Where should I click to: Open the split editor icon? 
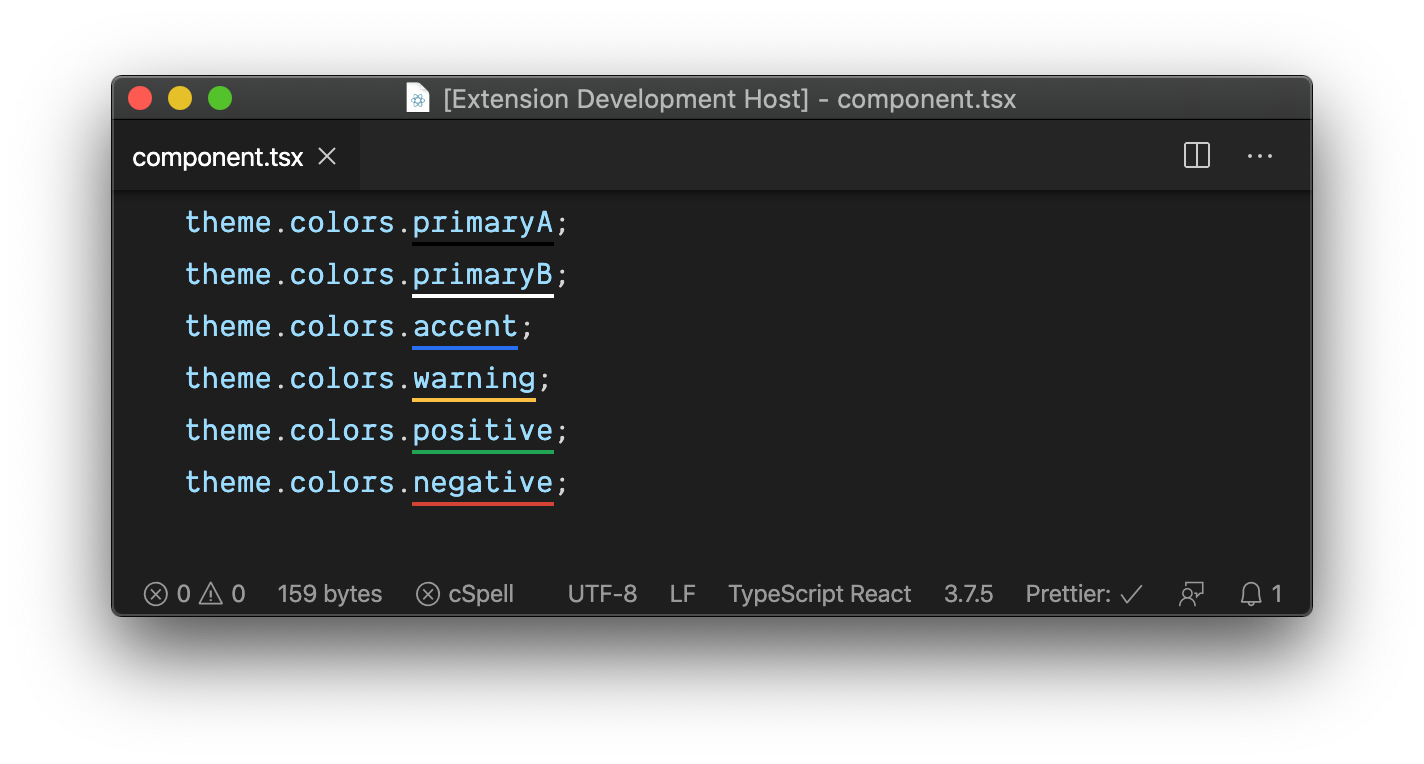click(x=1196, y=156)
